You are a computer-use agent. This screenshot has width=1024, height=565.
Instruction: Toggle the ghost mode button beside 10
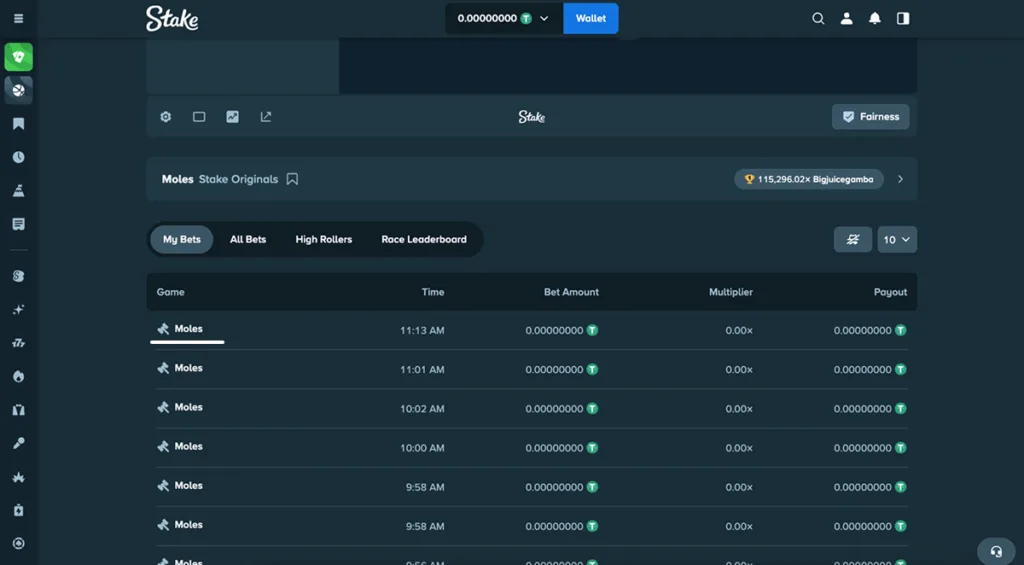click(x=853, y=240)
